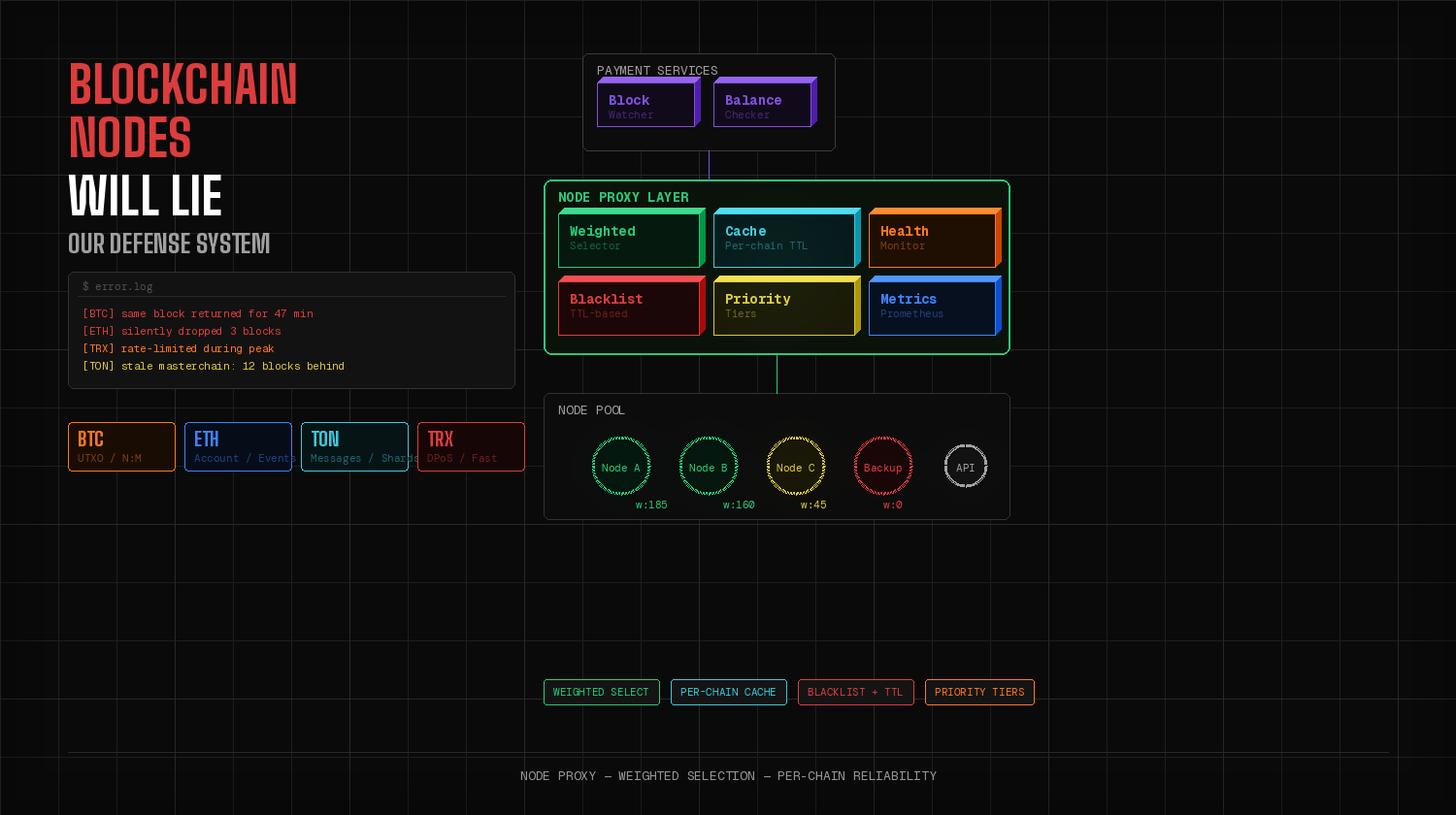Viewport: 1456px width, 815px height.
Task: Click the PER-CHAIN CACHE tag
Action: pos(728,692)
